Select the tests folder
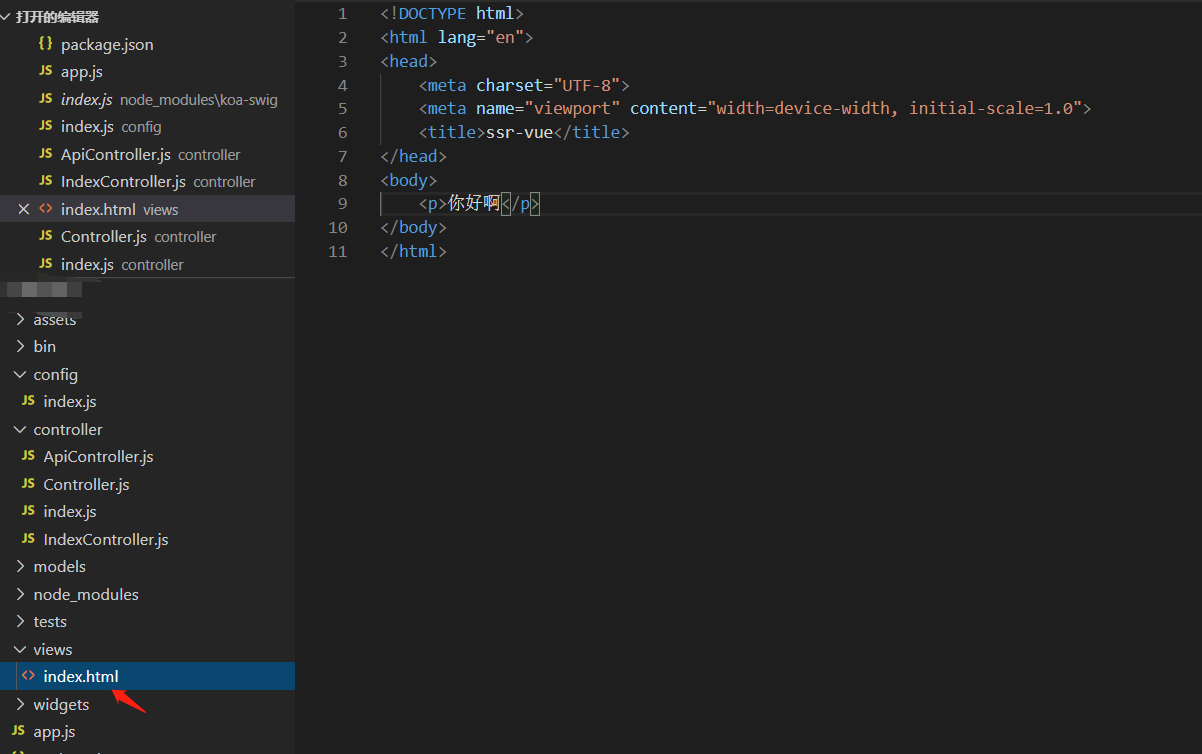1202x754 pixels. click(x=50, y=621)
